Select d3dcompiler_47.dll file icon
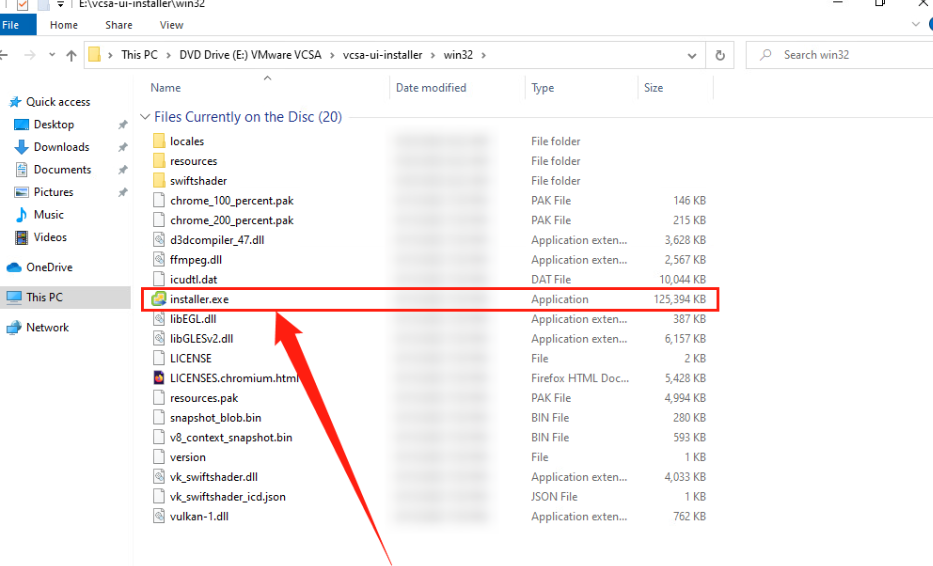The width and height of the screenshot is (933, 566). point(159,240)
